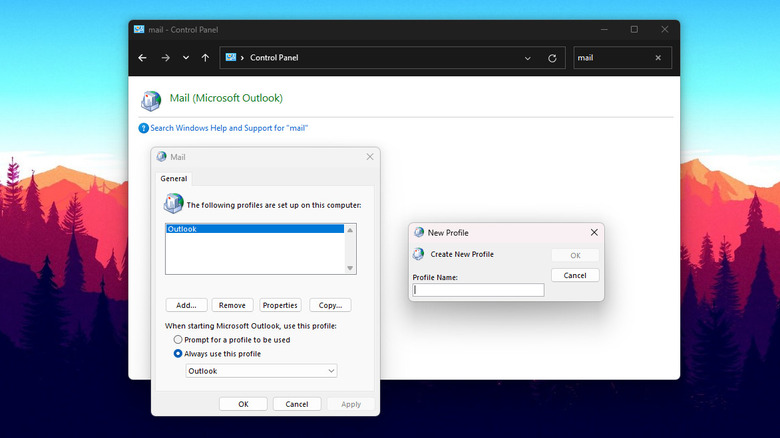This screenshot has width=780, height=438.
Task: Refresh the Control Panel view
Action: [x=552, y=58]
